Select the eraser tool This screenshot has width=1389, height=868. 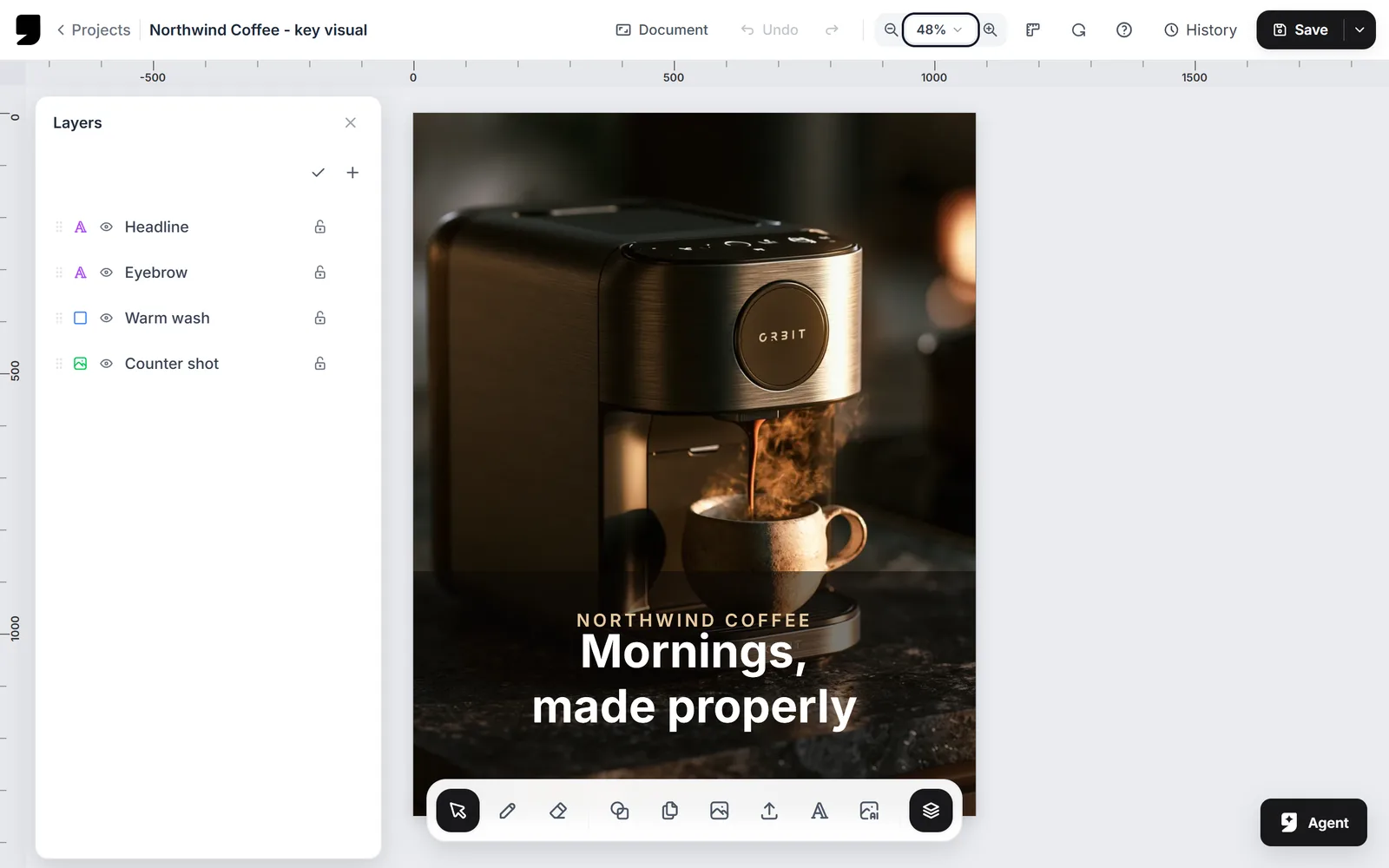(558, 811)
